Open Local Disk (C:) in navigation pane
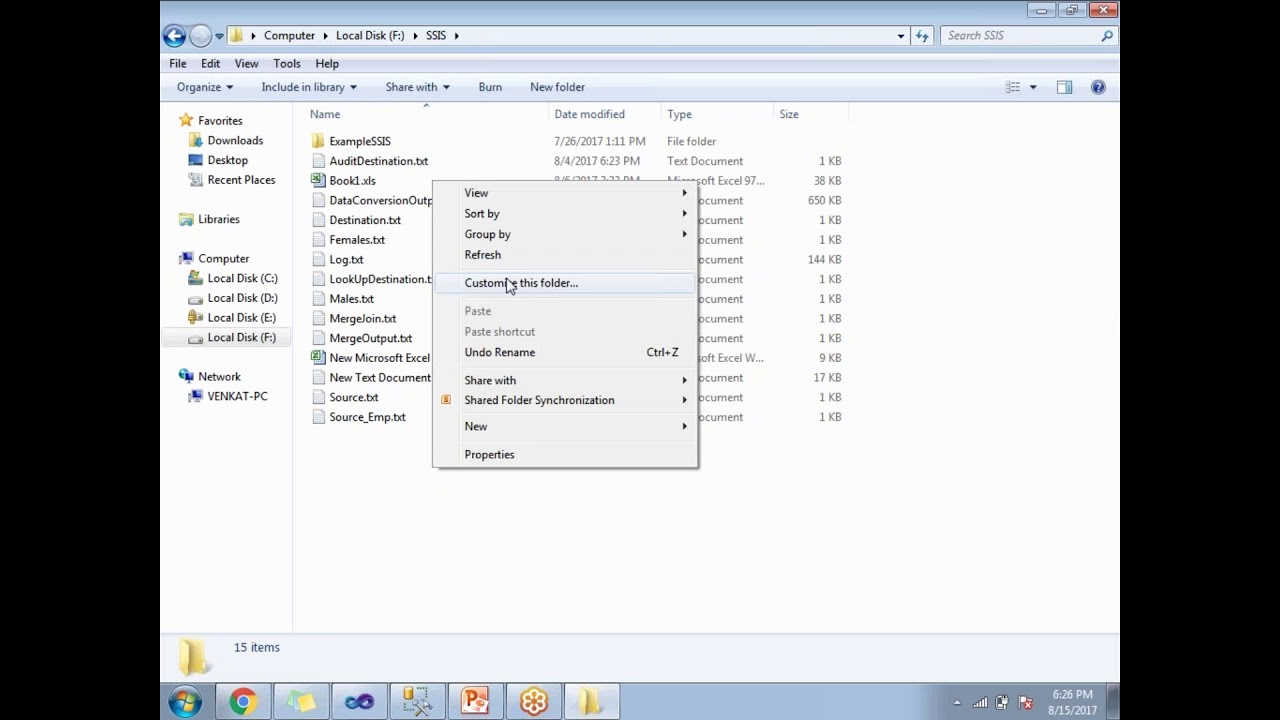This screenshot has width=1280, height=720. 242,279
